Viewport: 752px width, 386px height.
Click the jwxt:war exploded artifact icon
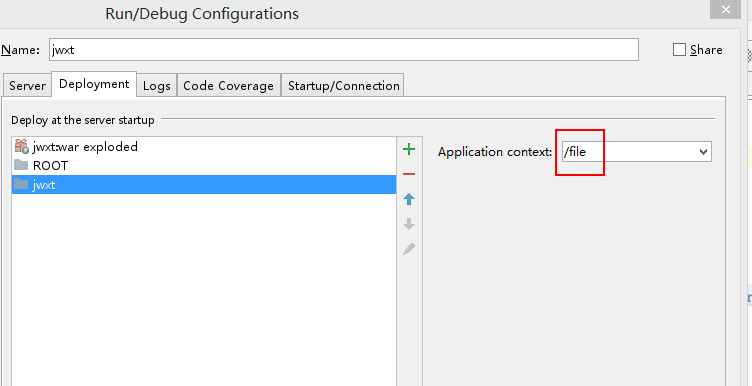pos(22,146)
